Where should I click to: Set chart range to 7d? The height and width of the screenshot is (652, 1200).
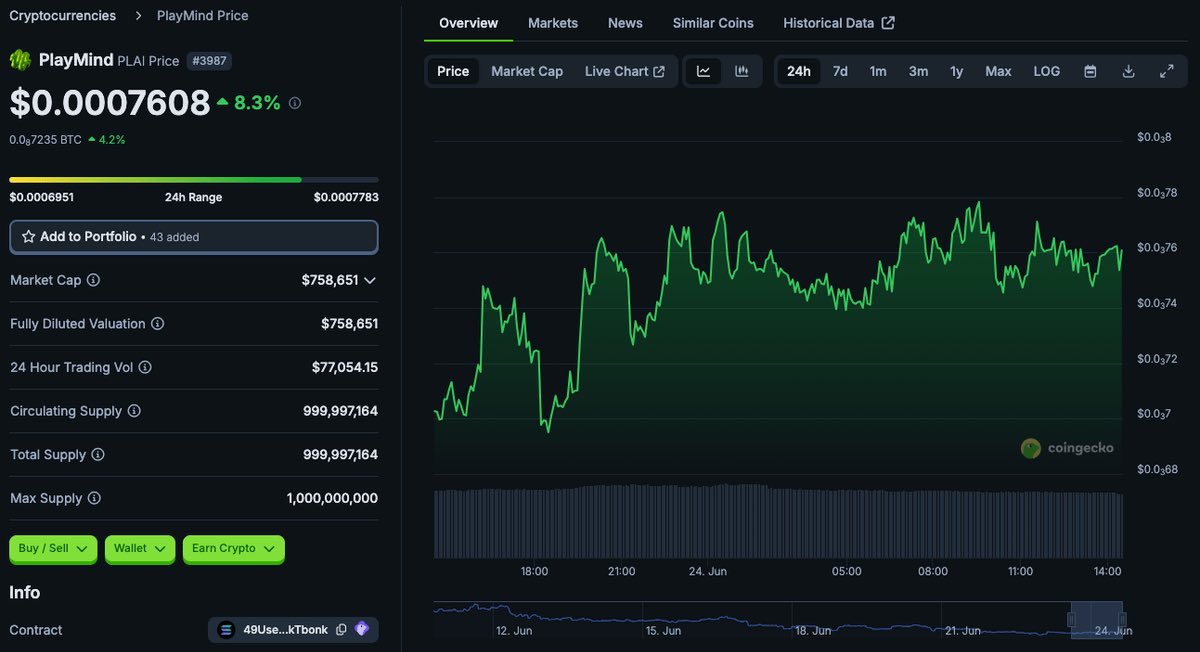840,71
